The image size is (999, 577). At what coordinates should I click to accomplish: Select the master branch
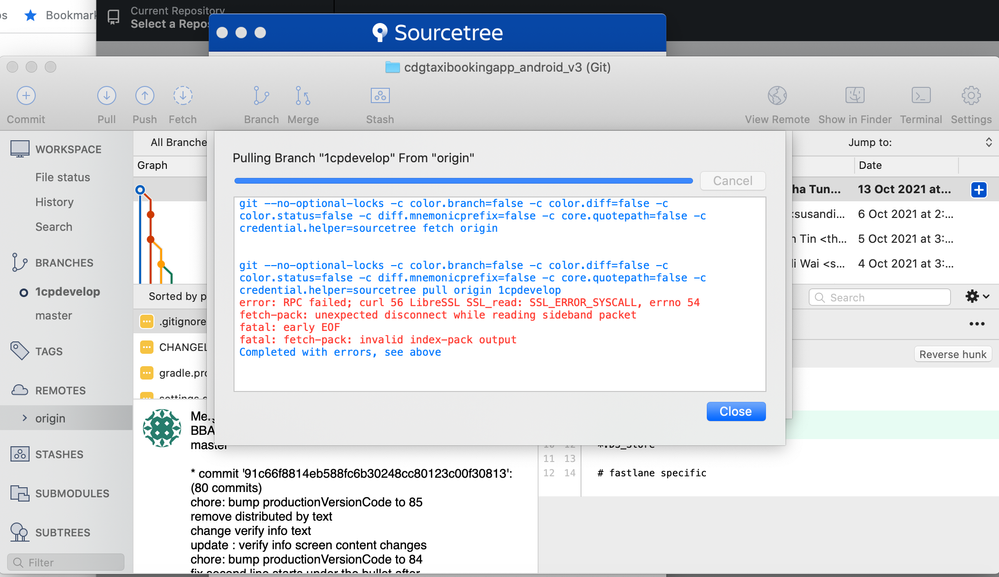[54, 315]
